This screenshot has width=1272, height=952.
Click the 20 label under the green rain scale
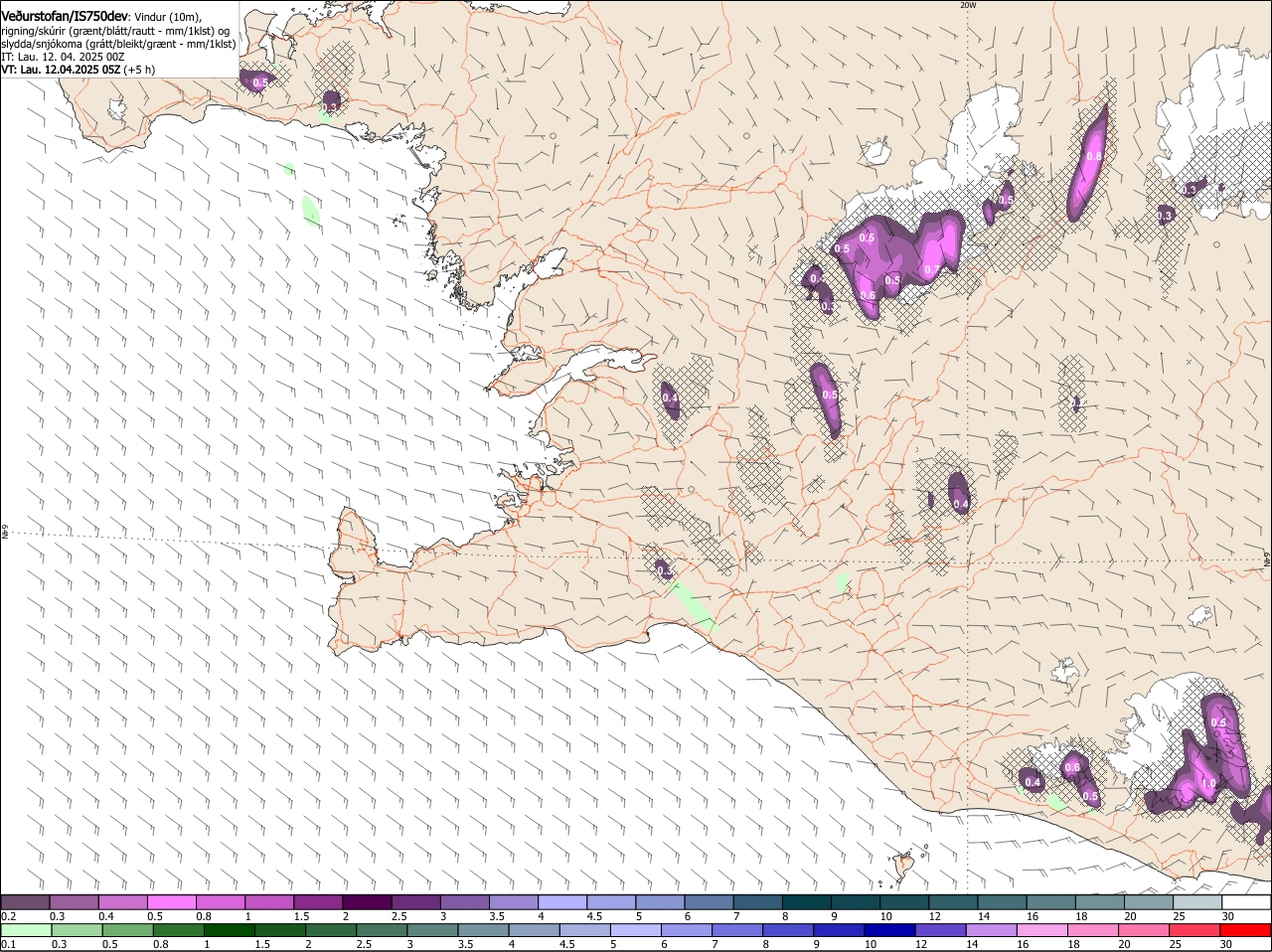[1124, 944]
